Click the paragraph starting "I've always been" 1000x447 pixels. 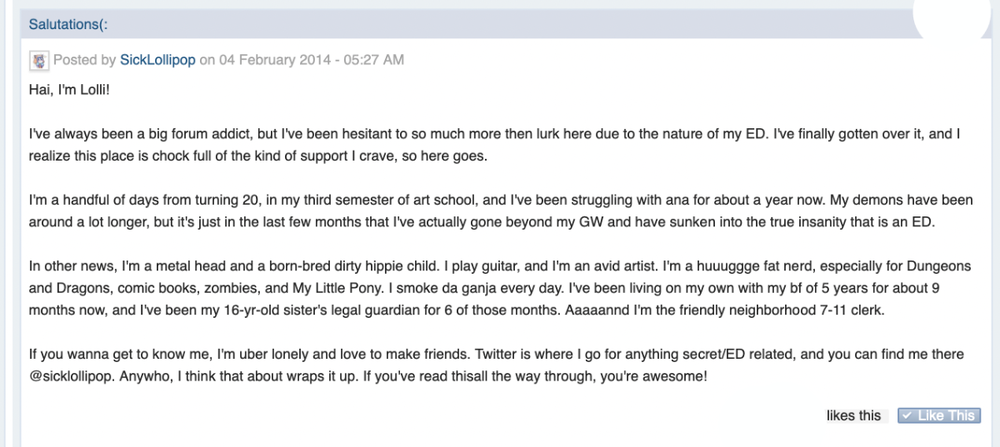click(x=495, y=145)
